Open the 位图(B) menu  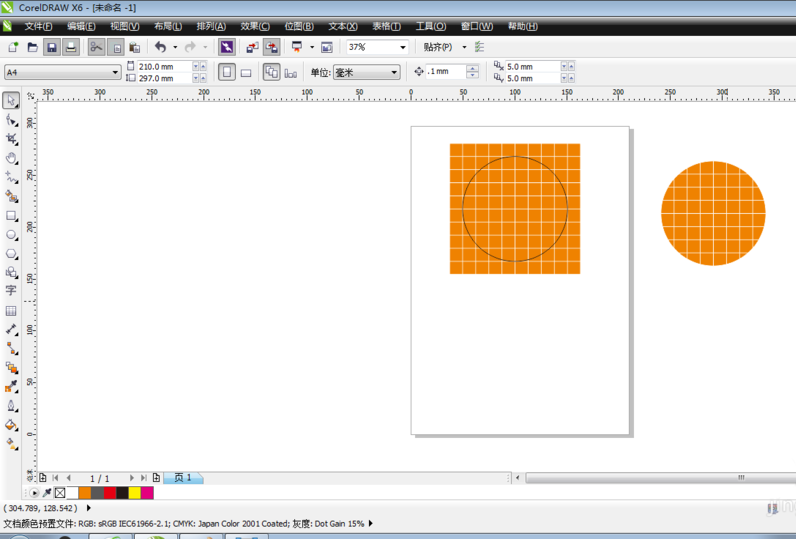pyautogui.click(x=299, y=26)
